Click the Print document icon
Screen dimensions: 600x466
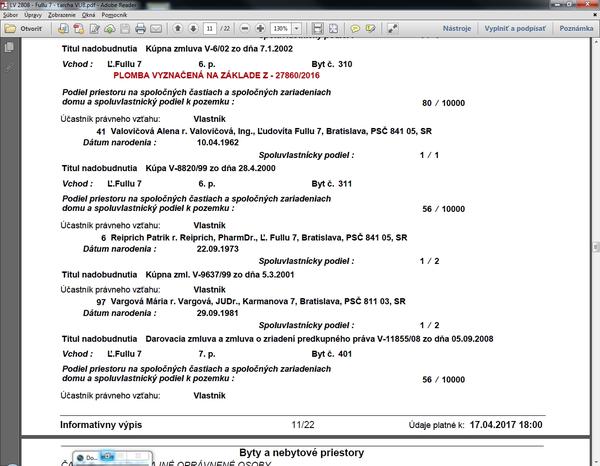141,29
